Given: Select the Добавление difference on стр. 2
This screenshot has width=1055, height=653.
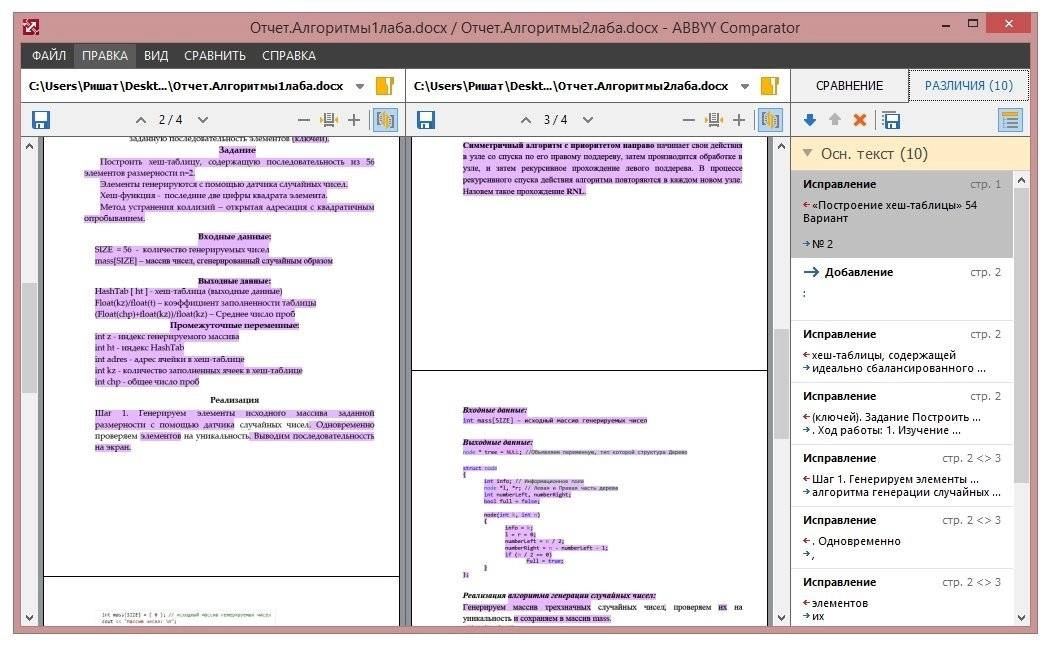Looking at the screenshot, I should (x=902, y=289).
